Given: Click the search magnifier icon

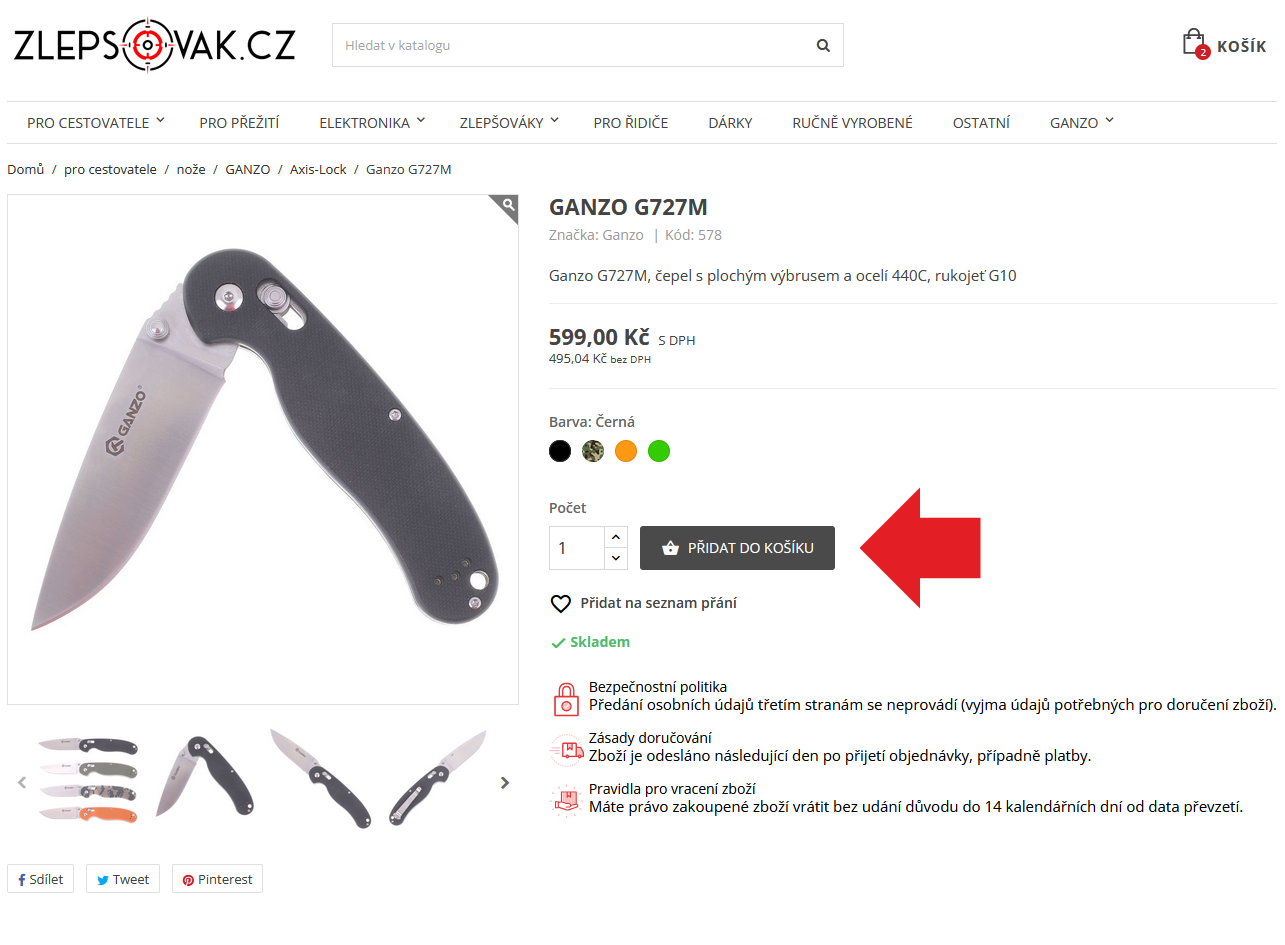Looking at the screenshot, I should click(823, 45).
